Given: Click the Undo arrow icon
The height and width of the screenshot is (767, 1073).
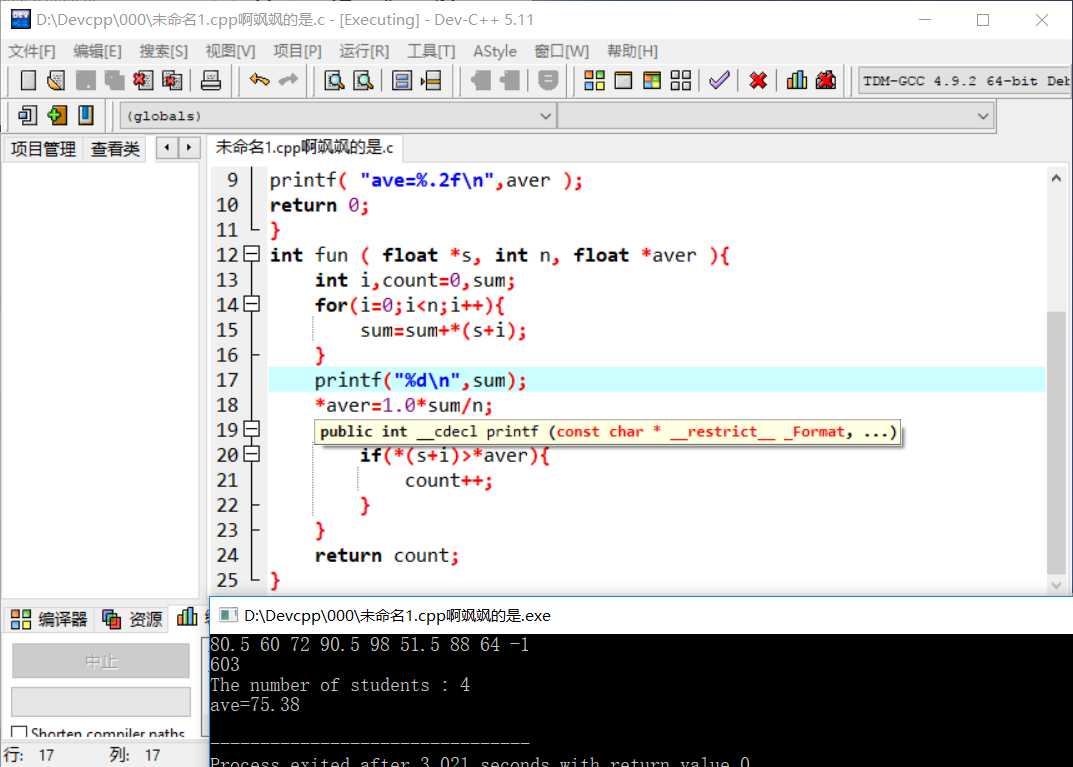Looking at the screenshot, I should (259, 80).
